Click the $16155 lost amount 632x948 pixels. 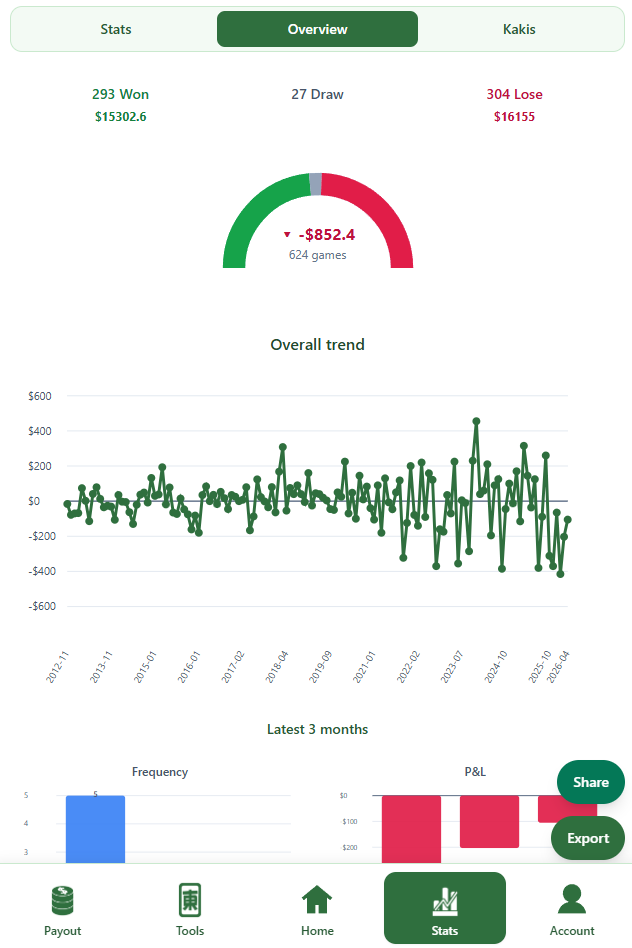tap(515, 117)
